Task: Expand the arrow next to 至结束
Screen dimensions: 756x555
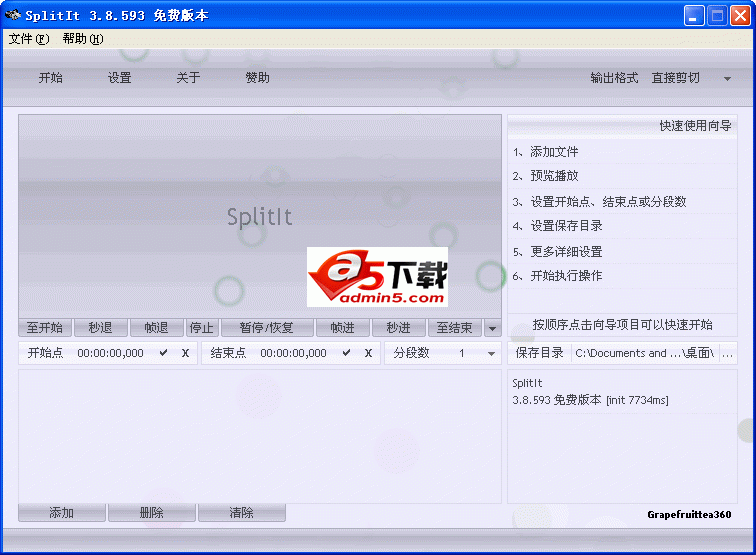Action: pos(492,328)
